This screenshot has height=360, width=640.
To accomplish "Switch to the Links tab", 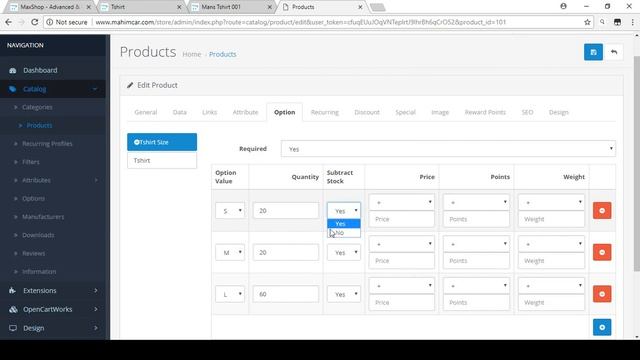I will (x=209, y=112).
